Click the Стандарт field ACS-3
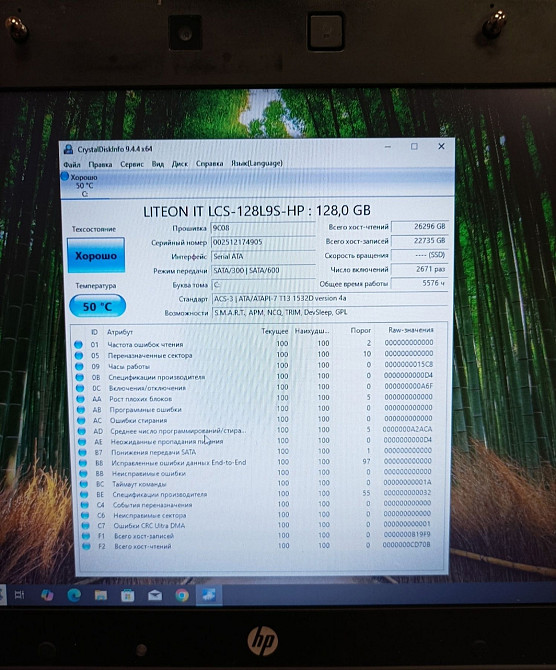Viewport: 556px width, 670px height. [x=329, y=298]
